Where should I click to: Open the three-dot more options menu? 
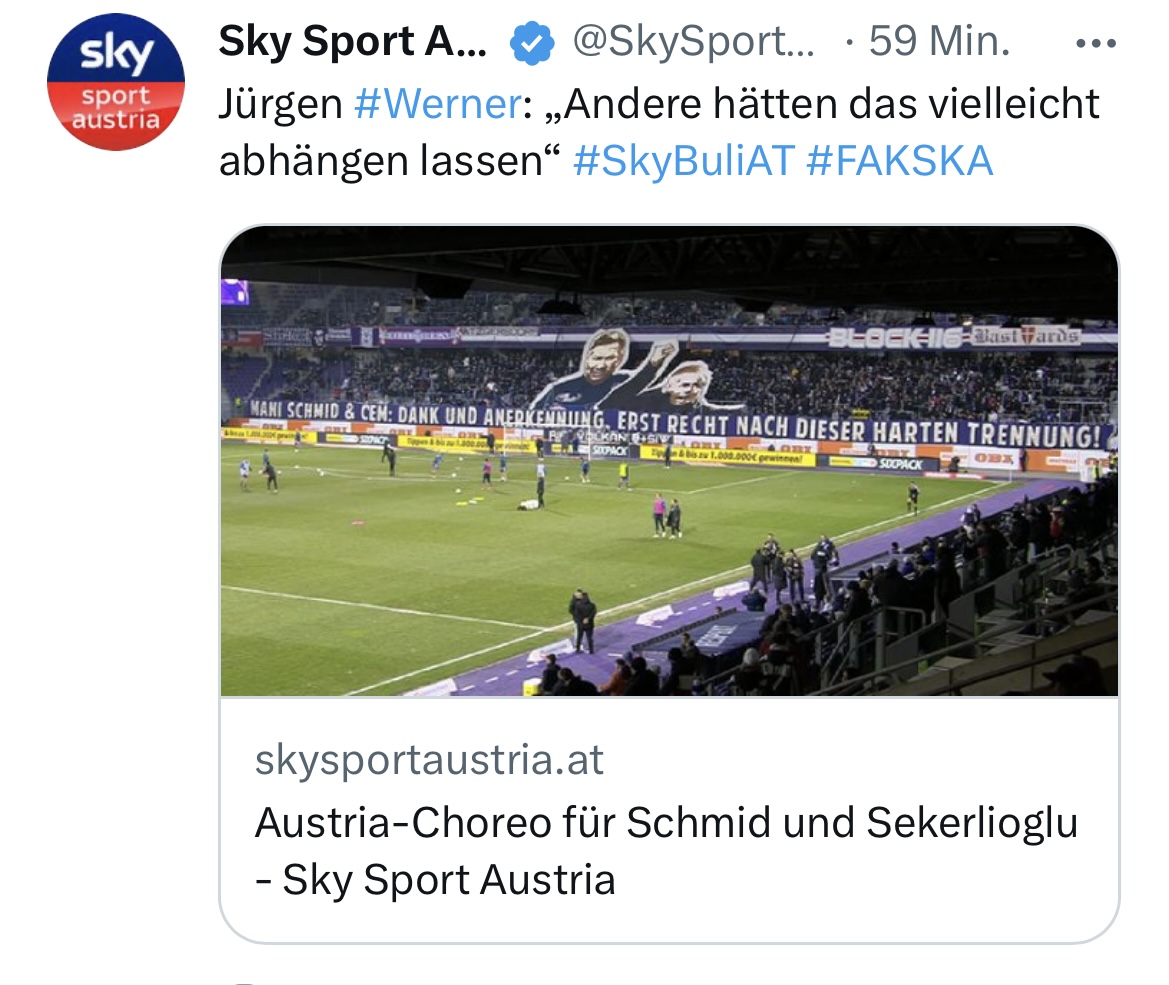(x=1096, y=43)
